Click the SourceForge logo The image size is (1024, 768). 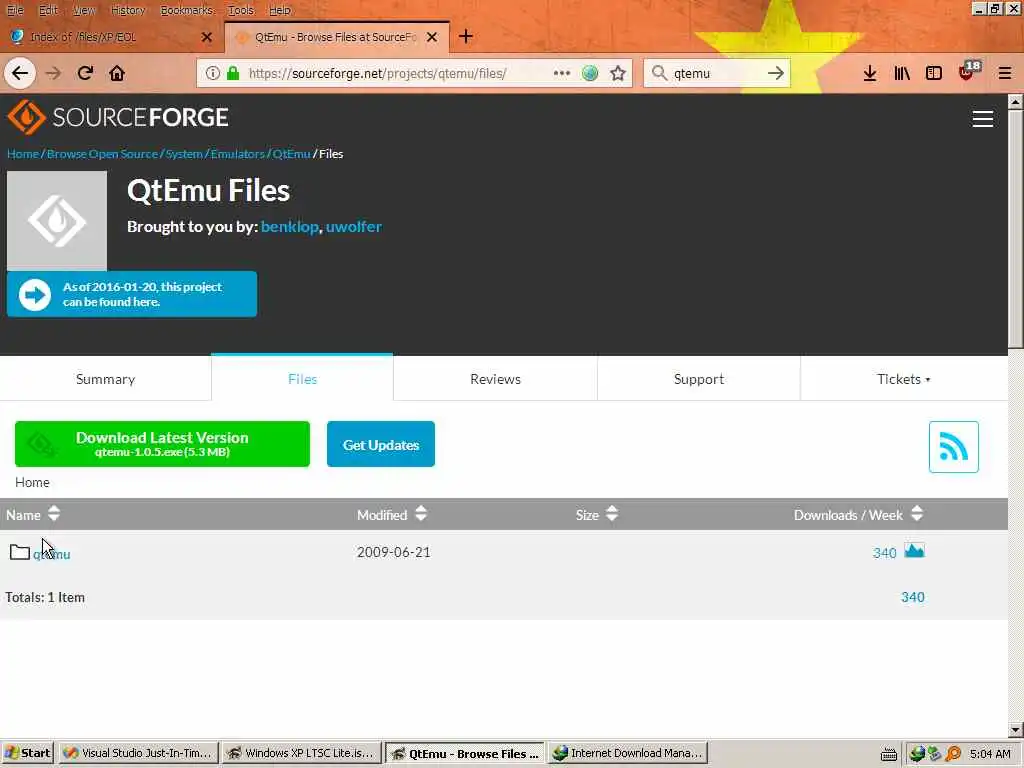[118, 118]
